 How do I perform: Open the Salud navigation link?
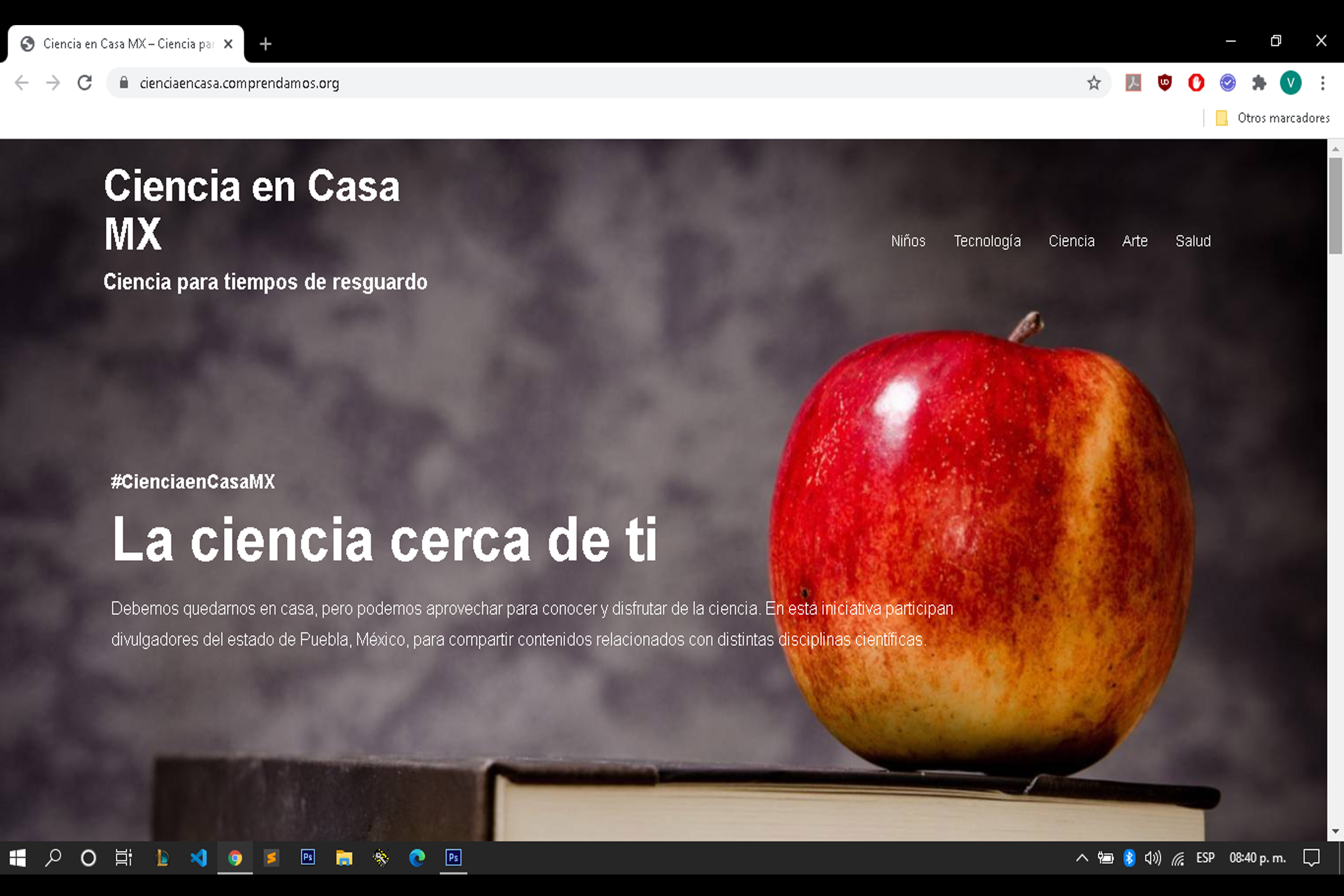pyautogui.click(x=1193, y=241)
